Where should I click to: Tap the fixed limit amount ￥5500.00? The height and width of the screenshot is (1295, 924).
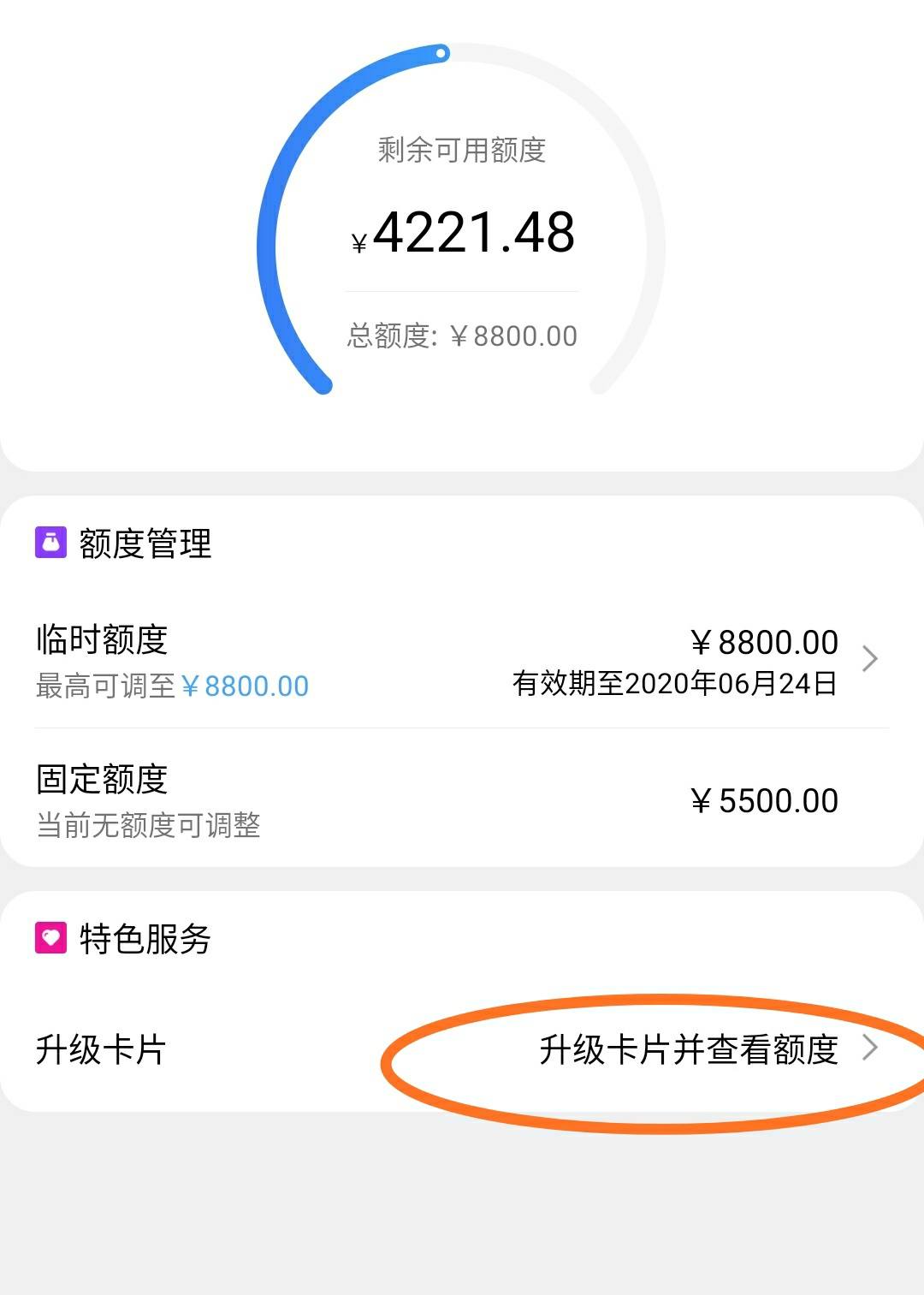click(x=764, y=801)
